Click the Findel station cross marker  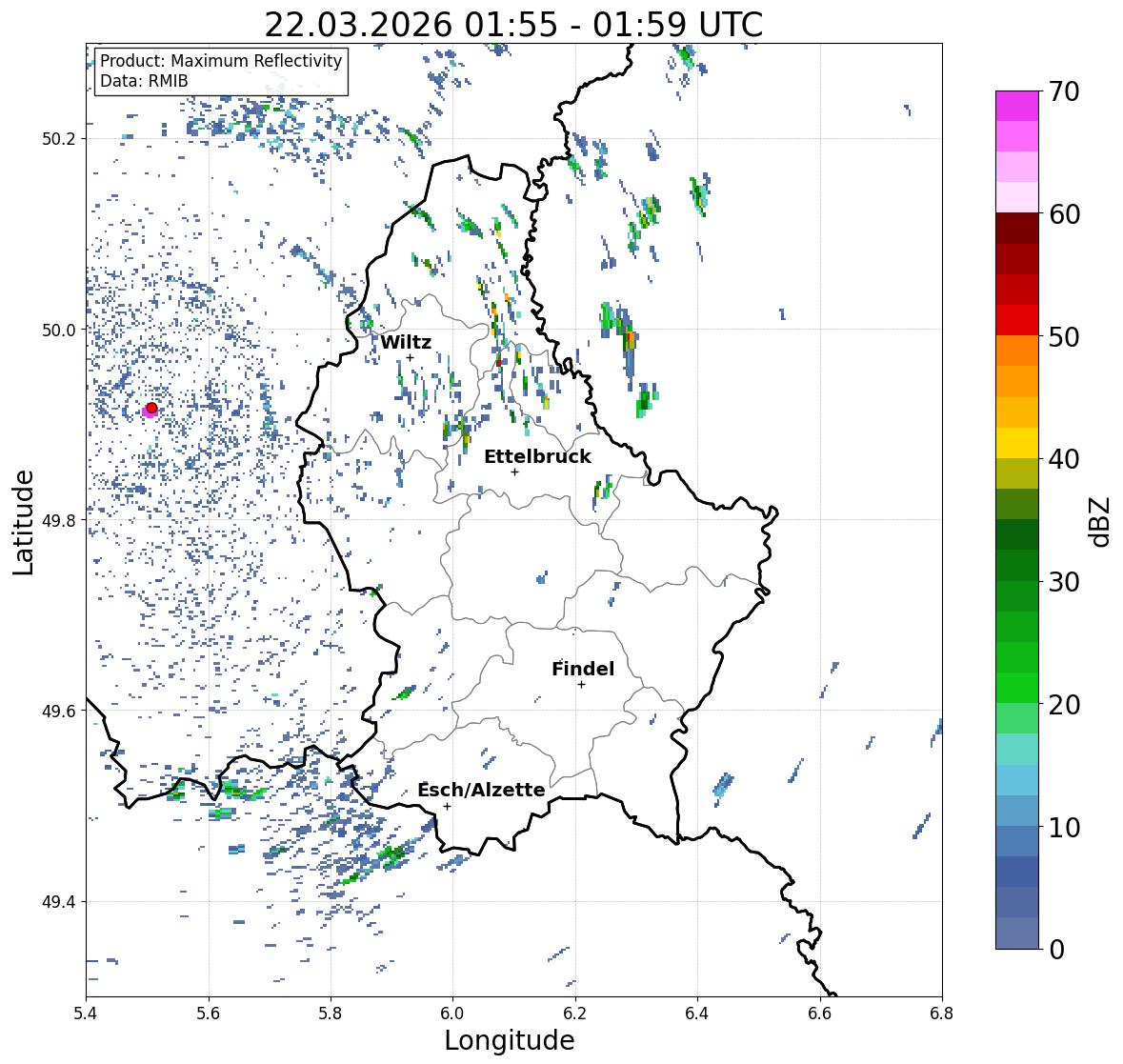point(582,685)
